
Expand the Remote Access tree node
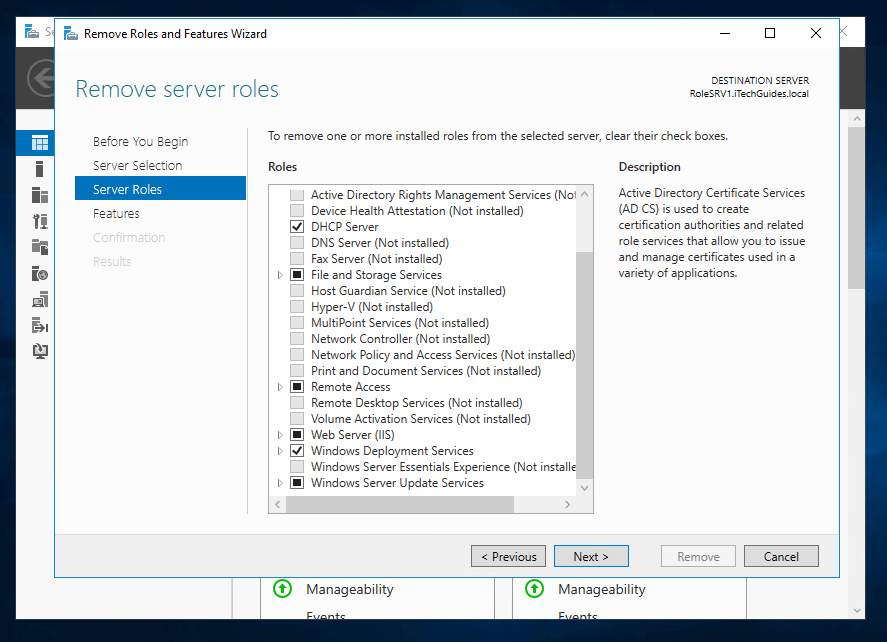279,386
